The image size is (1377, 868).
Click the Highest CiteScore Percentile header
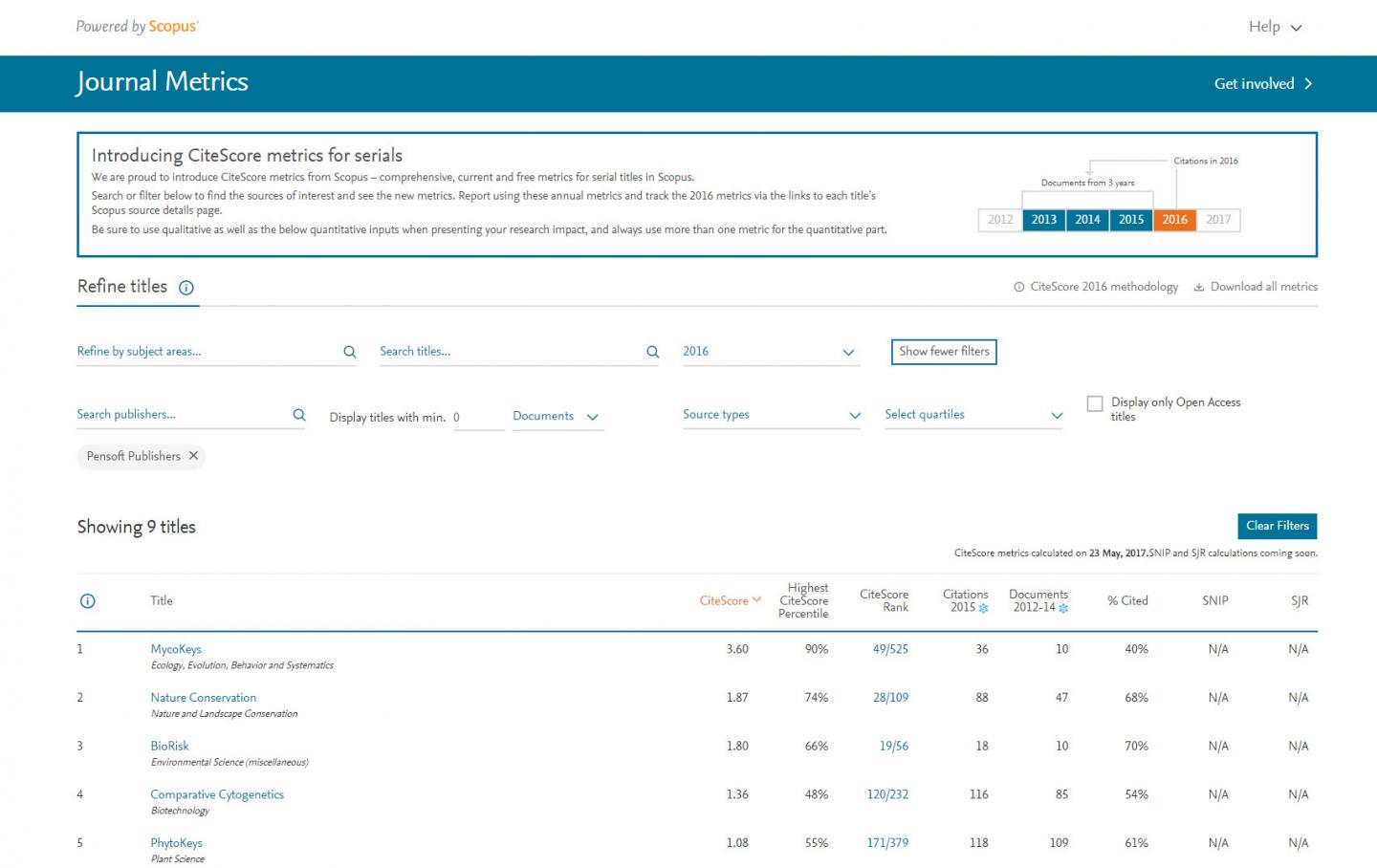point(804,600)
